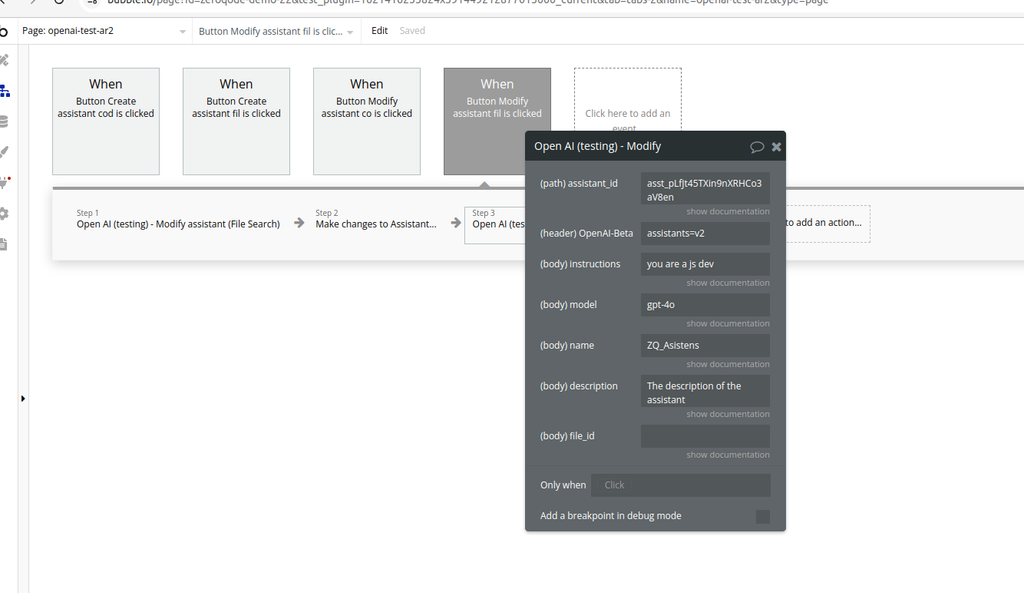This screenshot has width=1024, height=593.
Task: Close the Open AI (testing) - Modify panel
Action: (776, 147)
